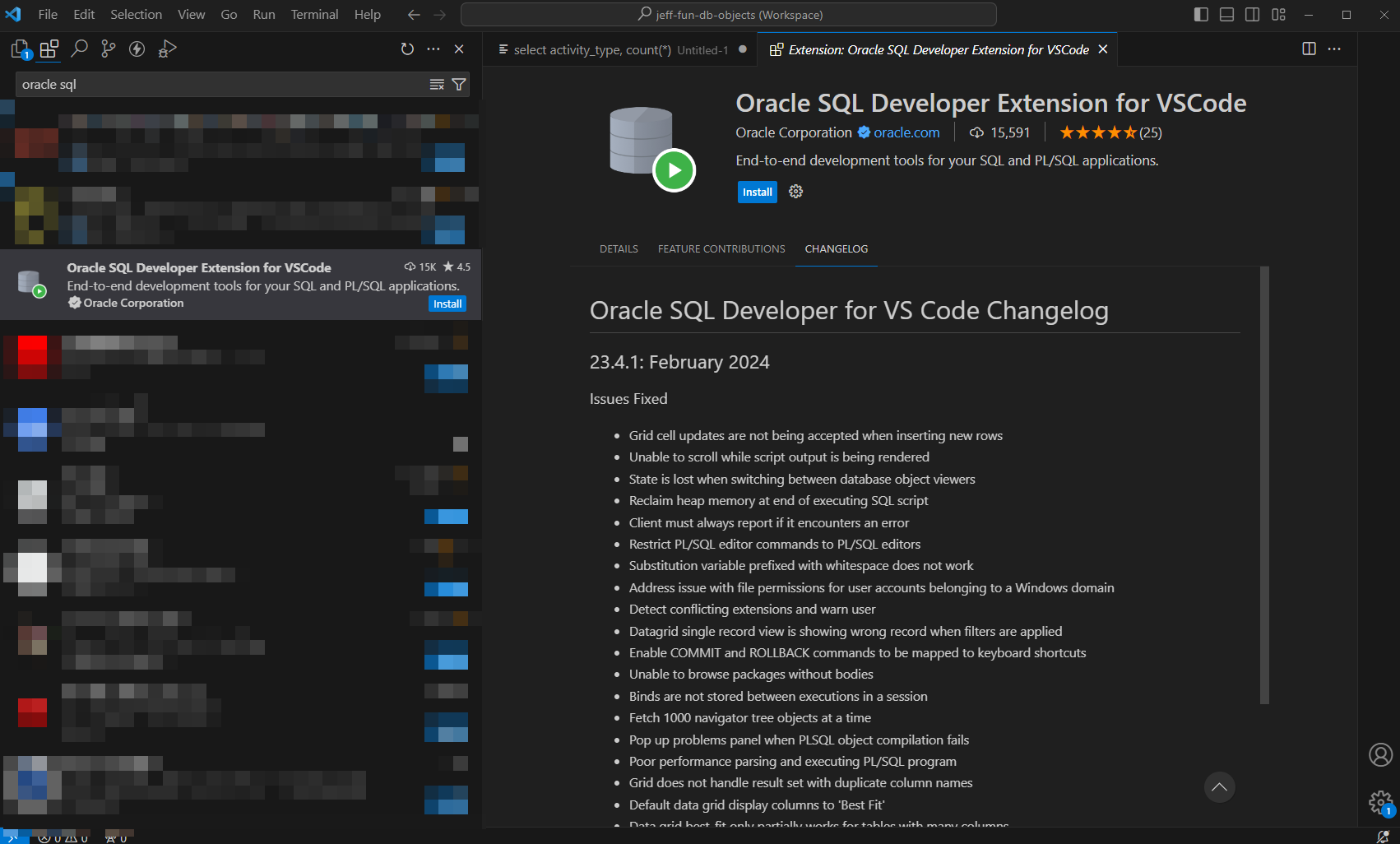Open extensions view more actions menu
The image size is (1400, 844).
tap(433, 49)
